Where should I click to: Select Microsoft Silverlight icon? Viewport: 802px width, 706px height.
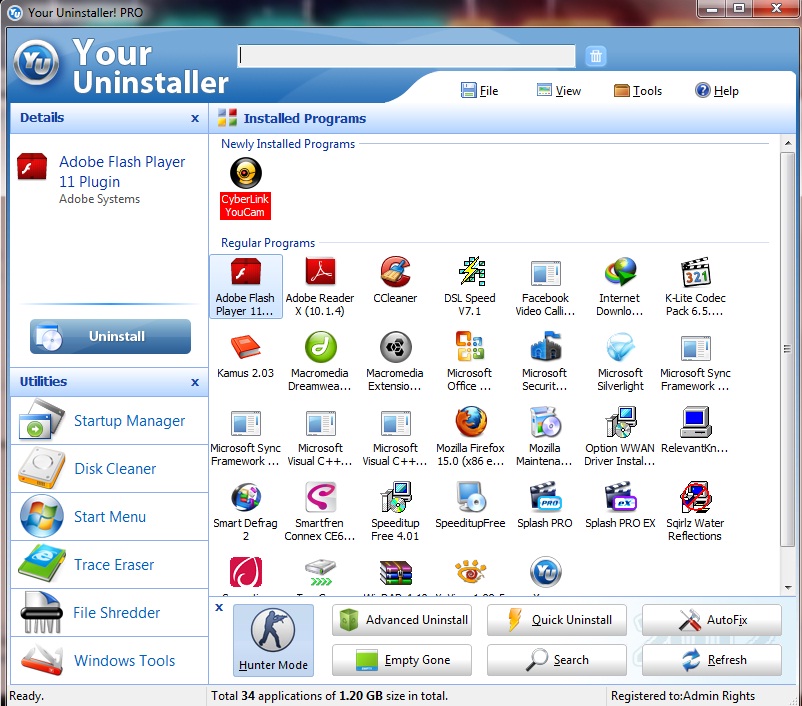click(620, 347)
